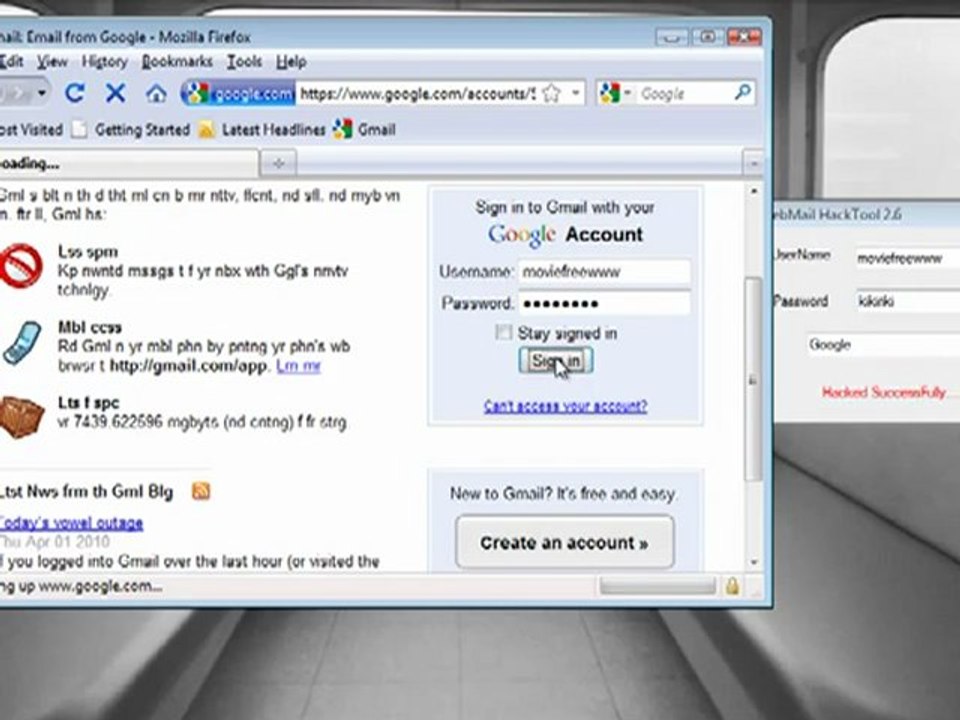
Task: Click the vertical scrollbar thumb
Action: [x=753, y=378]
